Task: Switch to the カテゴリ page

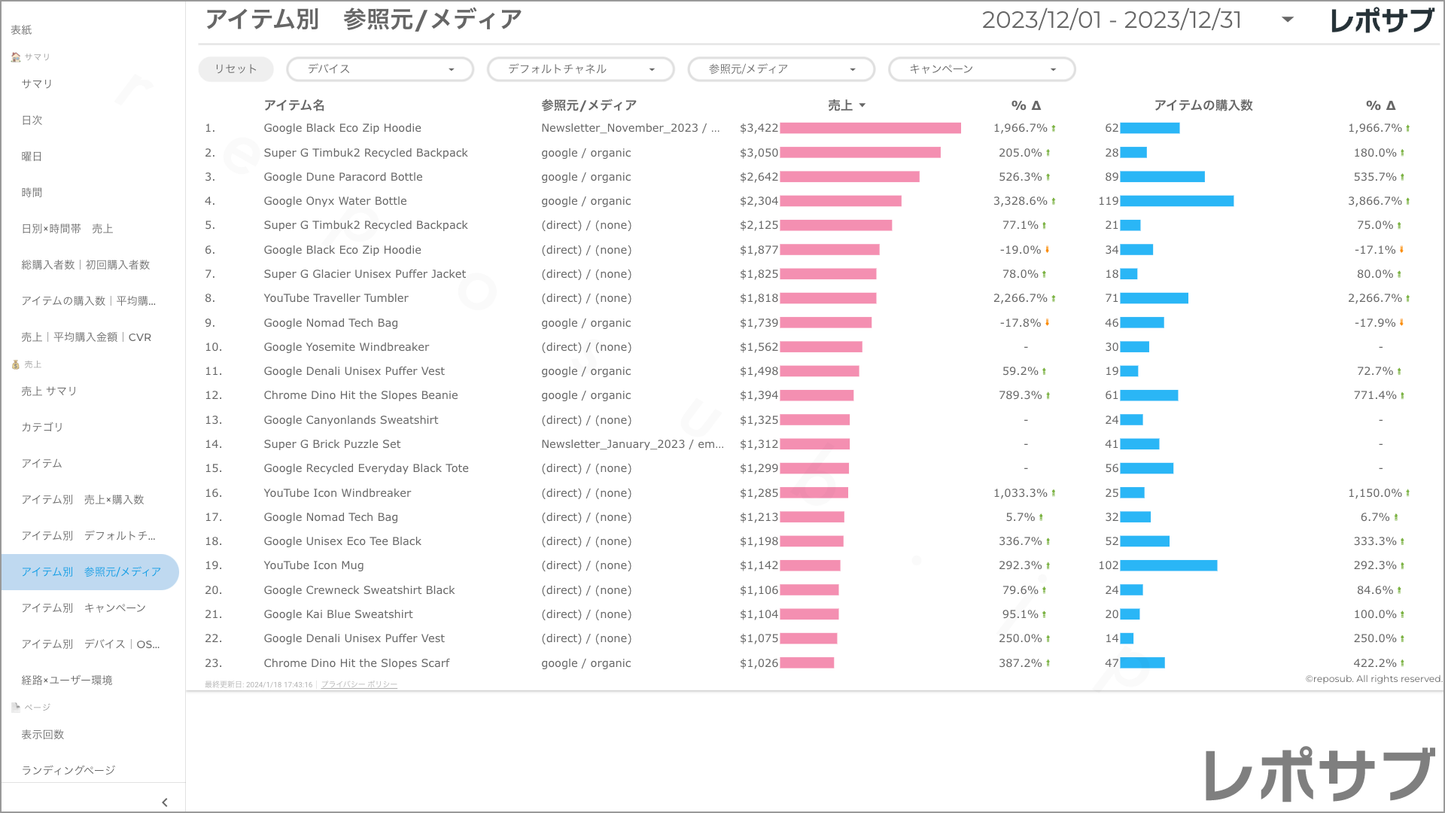Action: 42,427
